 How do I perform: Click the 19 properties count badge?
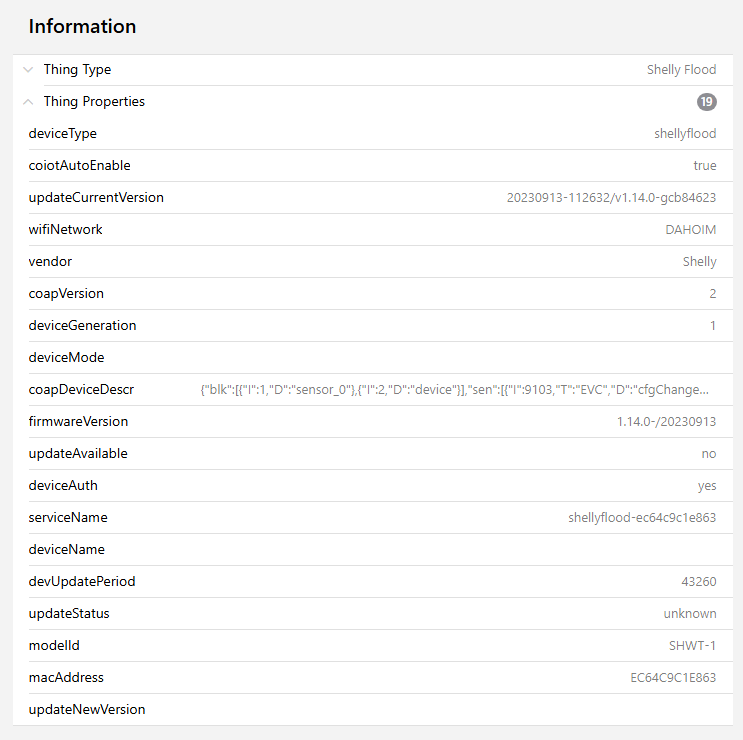[707, 102]
